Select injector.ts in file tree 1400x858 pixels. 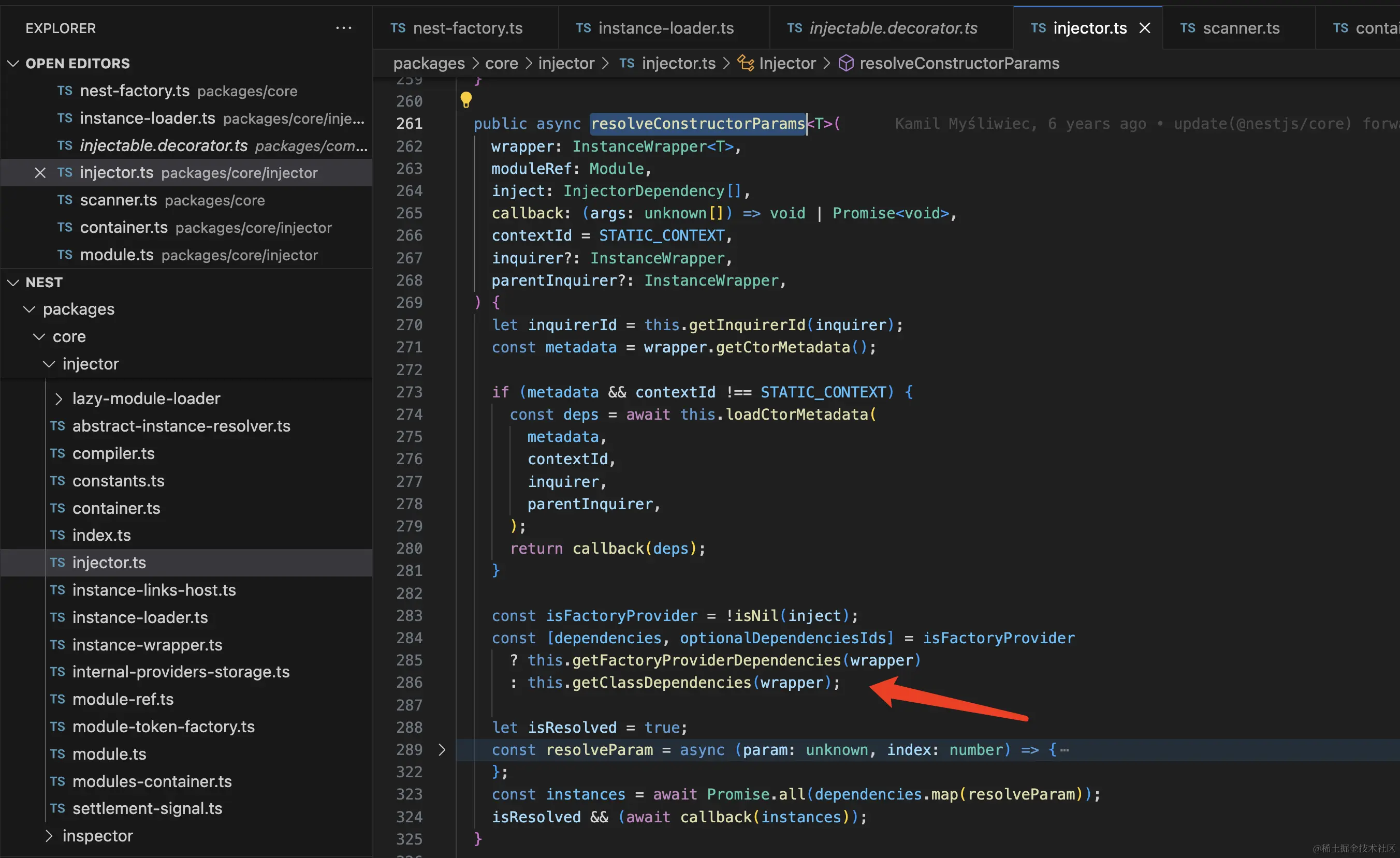pos(186,562)
